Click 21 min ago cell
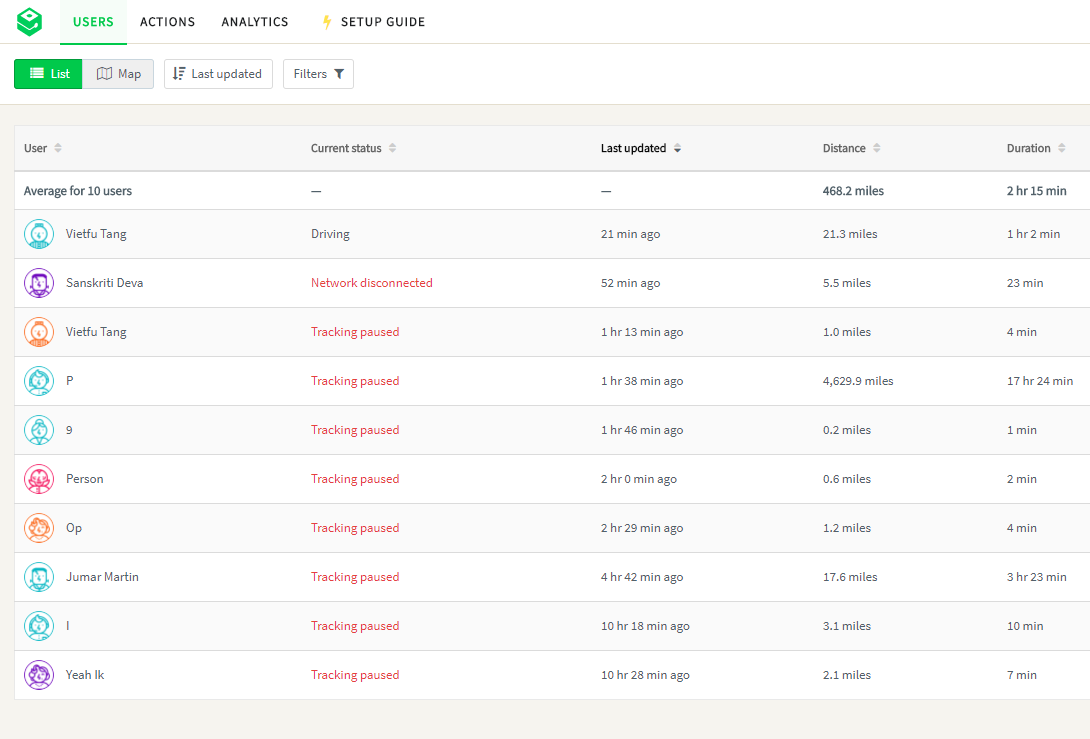Viewport: 1090px width, 739px height. (631, 234)
